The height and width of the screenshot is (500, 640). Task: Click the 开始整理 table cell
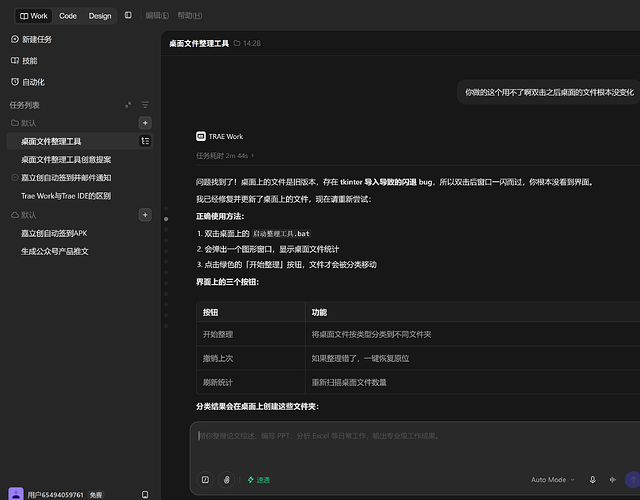pos(251,334)
